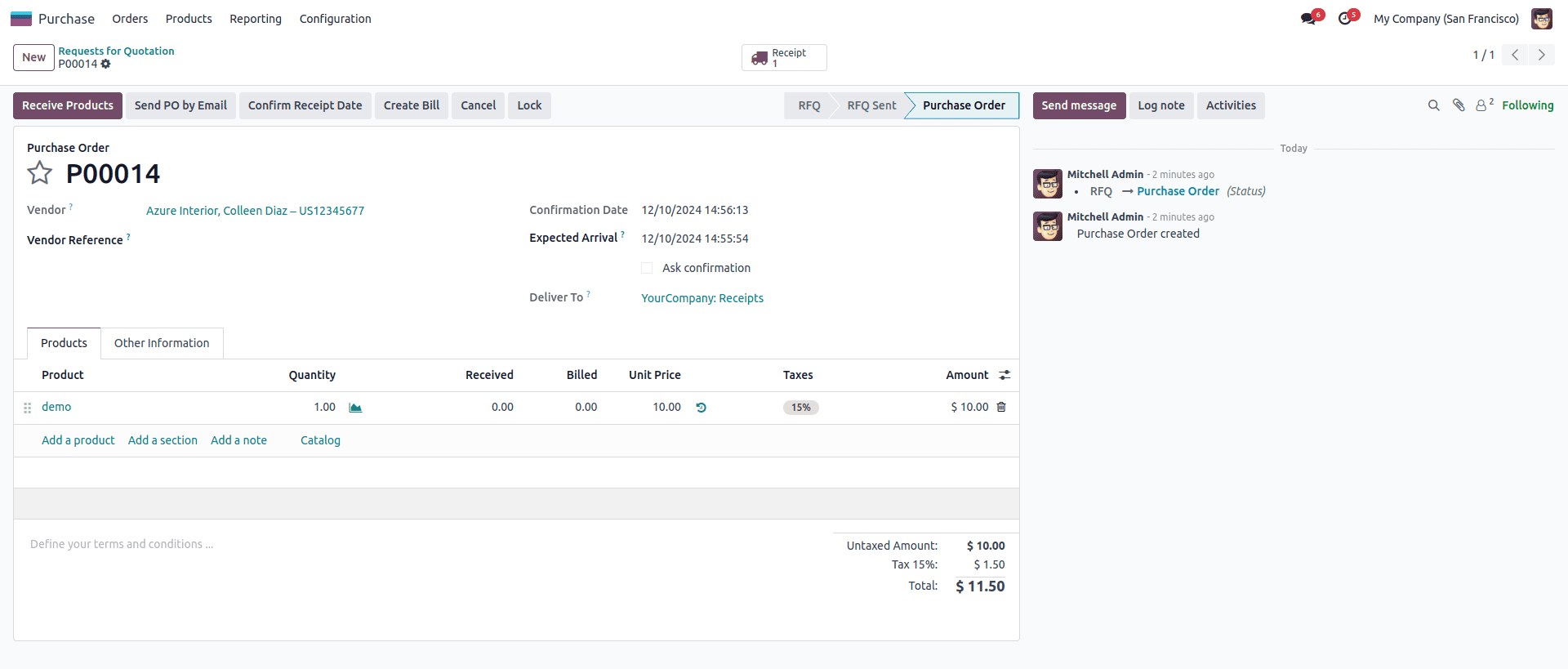
Task: Click the Following button
Action: click(x=1527, y=105)
